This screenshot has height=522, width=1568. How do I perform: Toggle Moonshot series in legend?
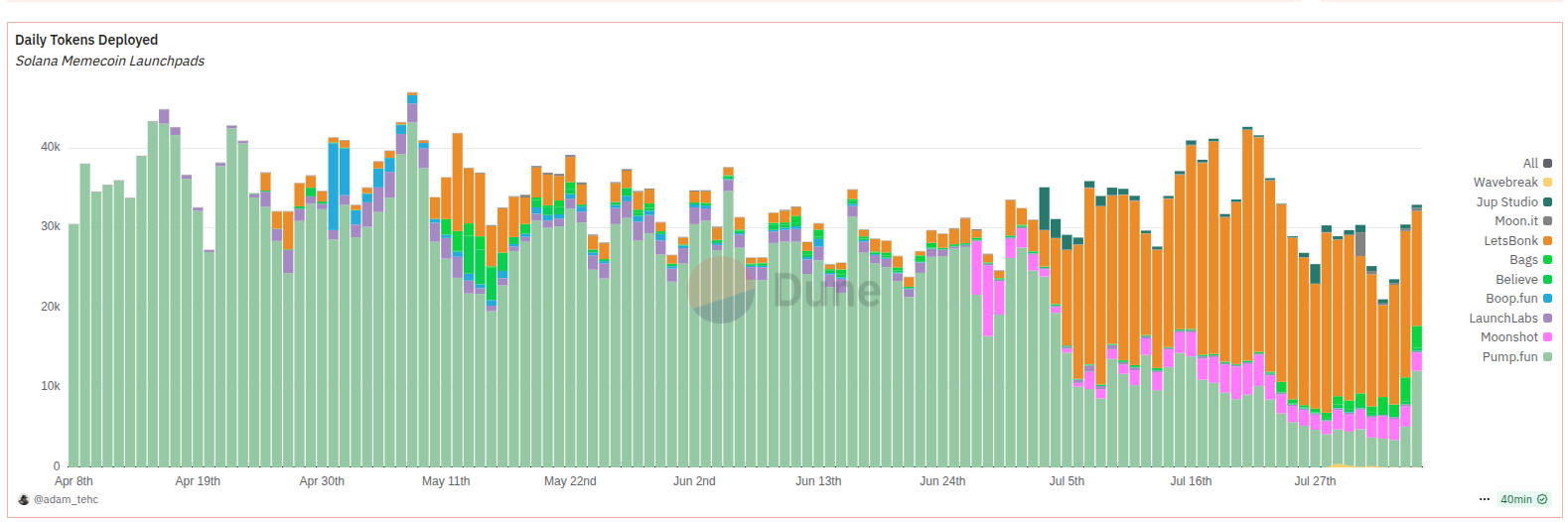(1516, 337)
